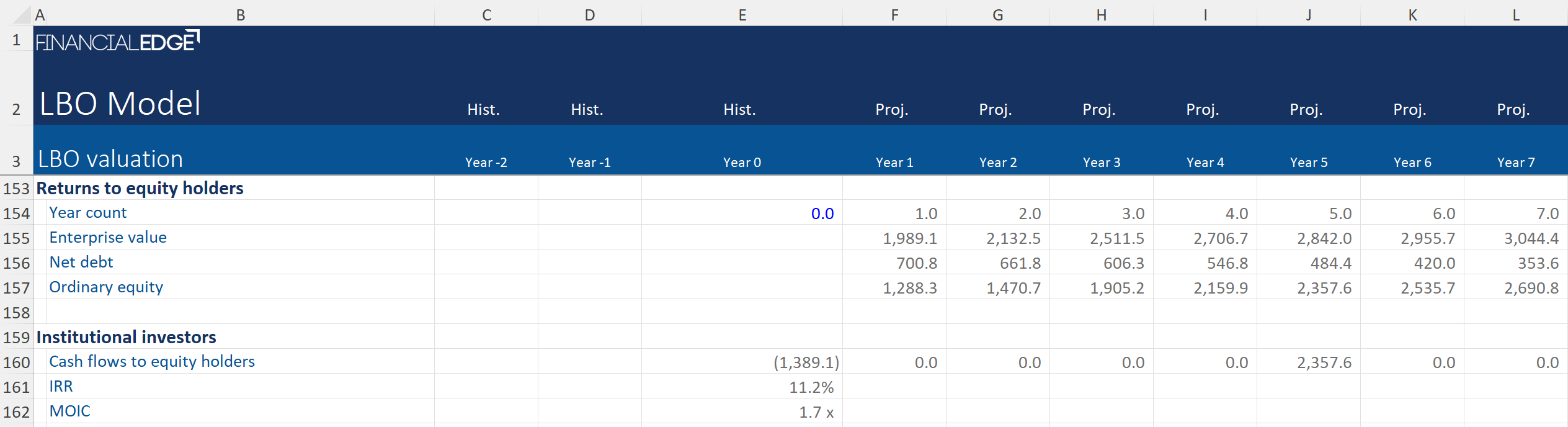
Task: Select the LBO Model title cell
Action: (x=120, y=104)
